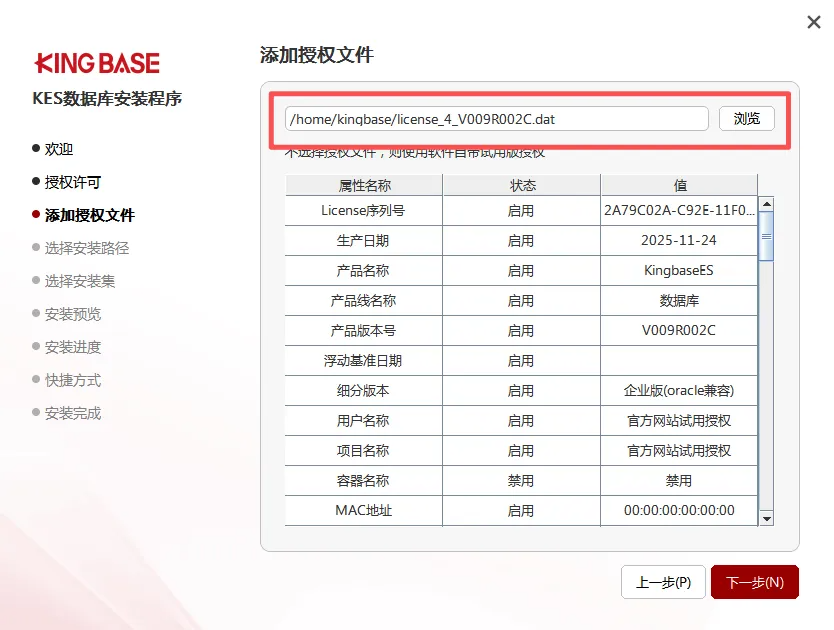Click the KINGBASE logo
Screen dimensions: 834x630
pyautogui.click(x=97, y=63)
